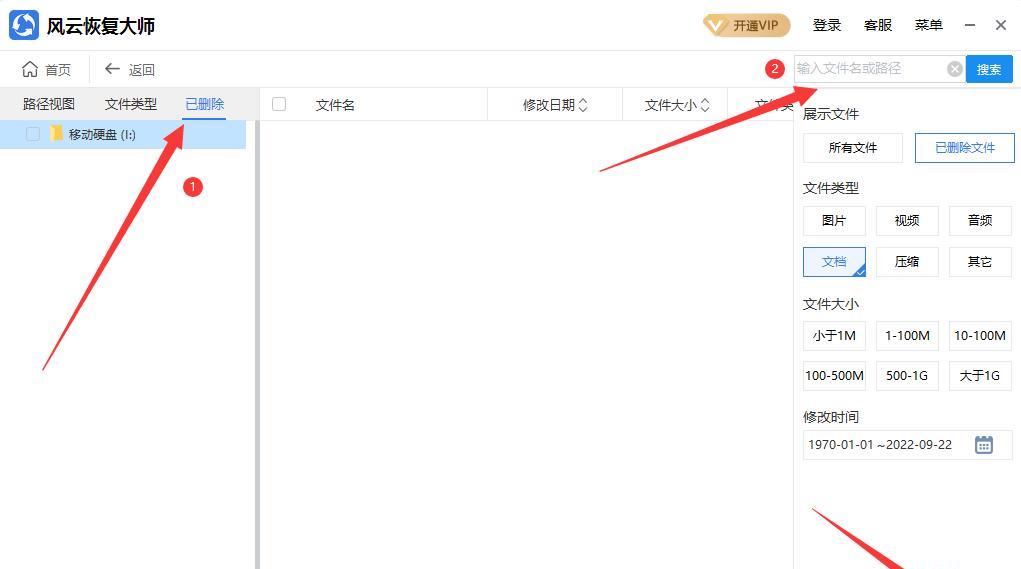1021x569 pixels.
Task: Click the date range 1970-01-01 ~2022-09-22 field
Action: click(x=907, y=445)
